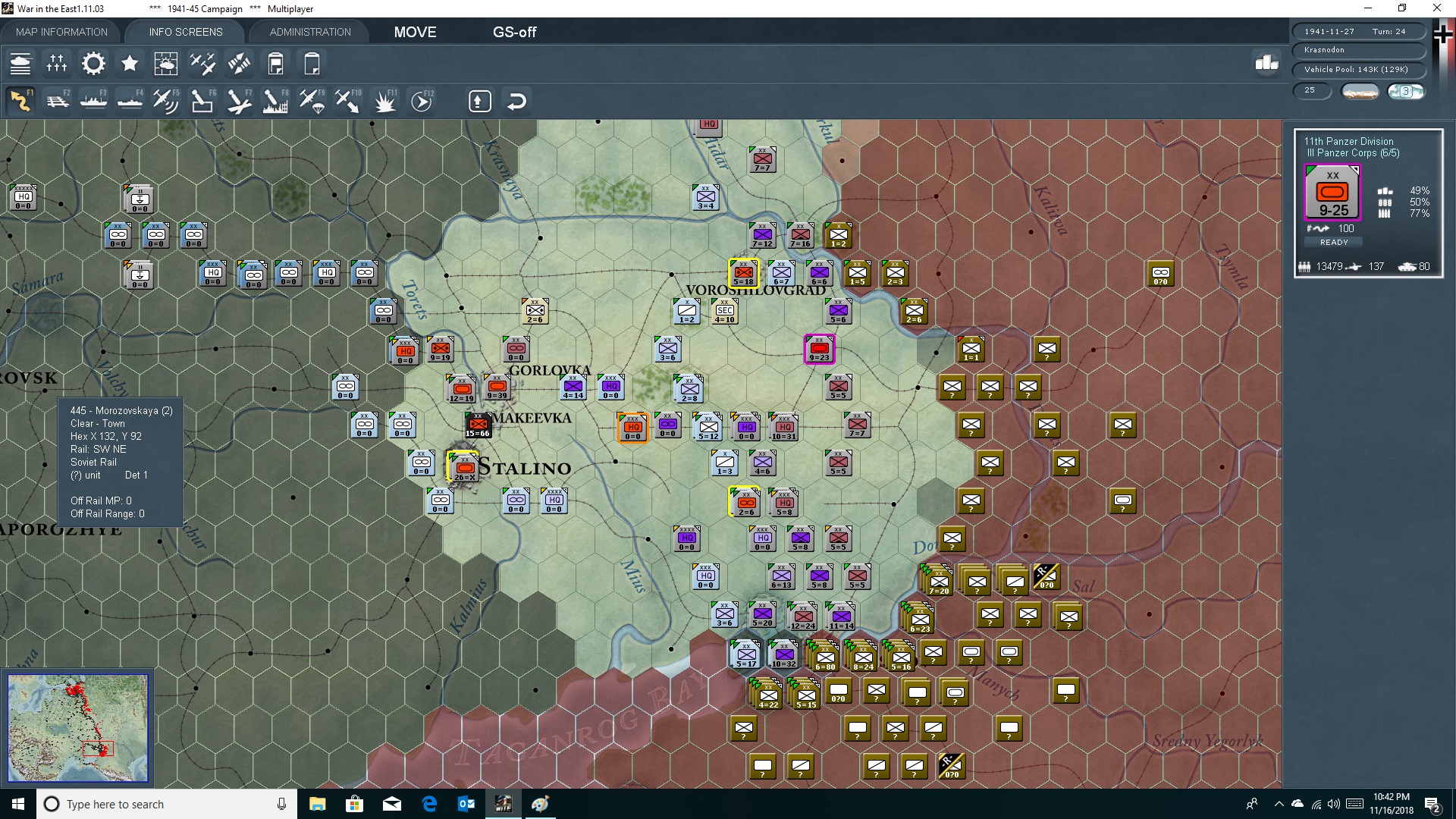Click the undo curved arrow icon
Screen dimensions: 1456x819
pos(516,101)
